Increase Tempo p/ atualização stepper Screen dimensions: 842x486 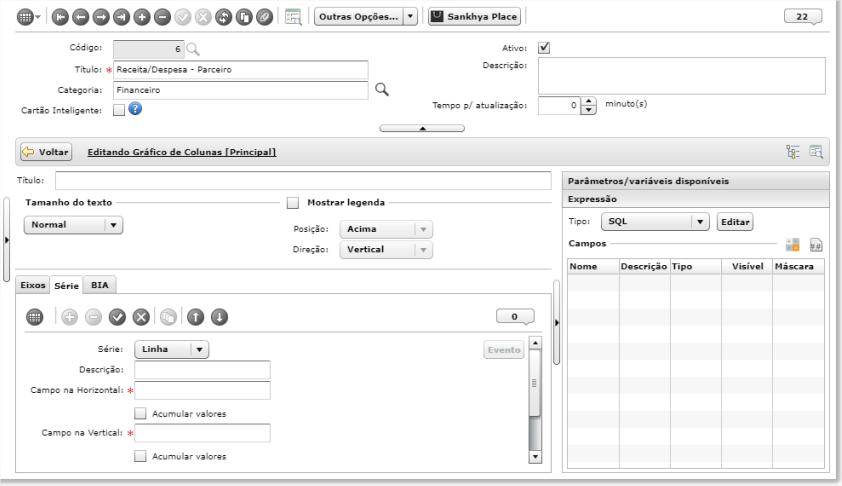tap(589, 101)
